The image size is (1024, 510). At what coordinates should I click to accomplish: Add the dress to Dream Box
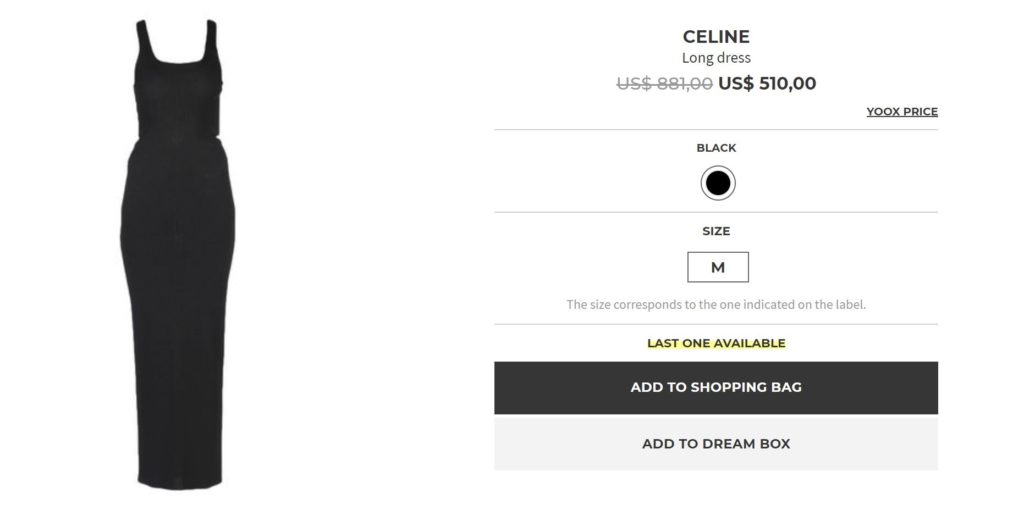pos(716,444)
